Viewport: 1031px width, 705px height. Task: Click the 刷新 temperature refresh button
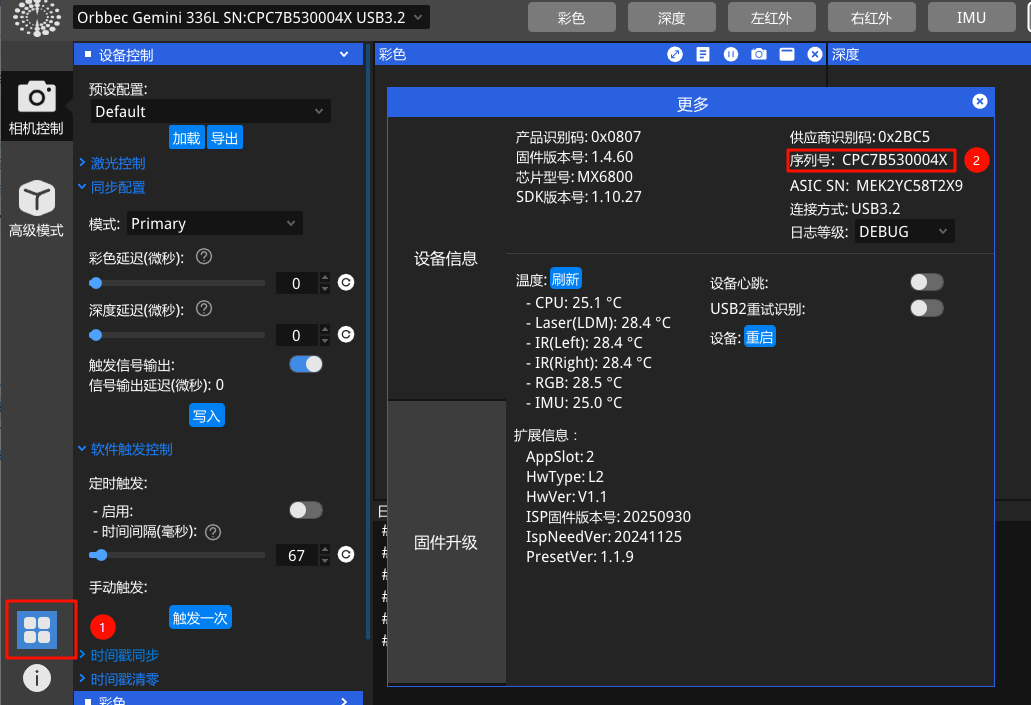tap(565, 279)
